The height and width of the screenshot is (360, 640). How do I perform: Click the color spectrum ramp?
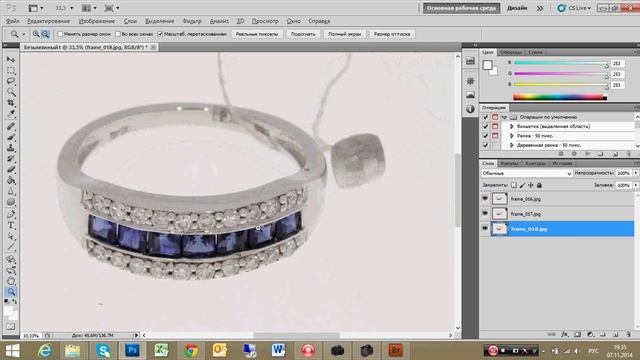point(560,97)
